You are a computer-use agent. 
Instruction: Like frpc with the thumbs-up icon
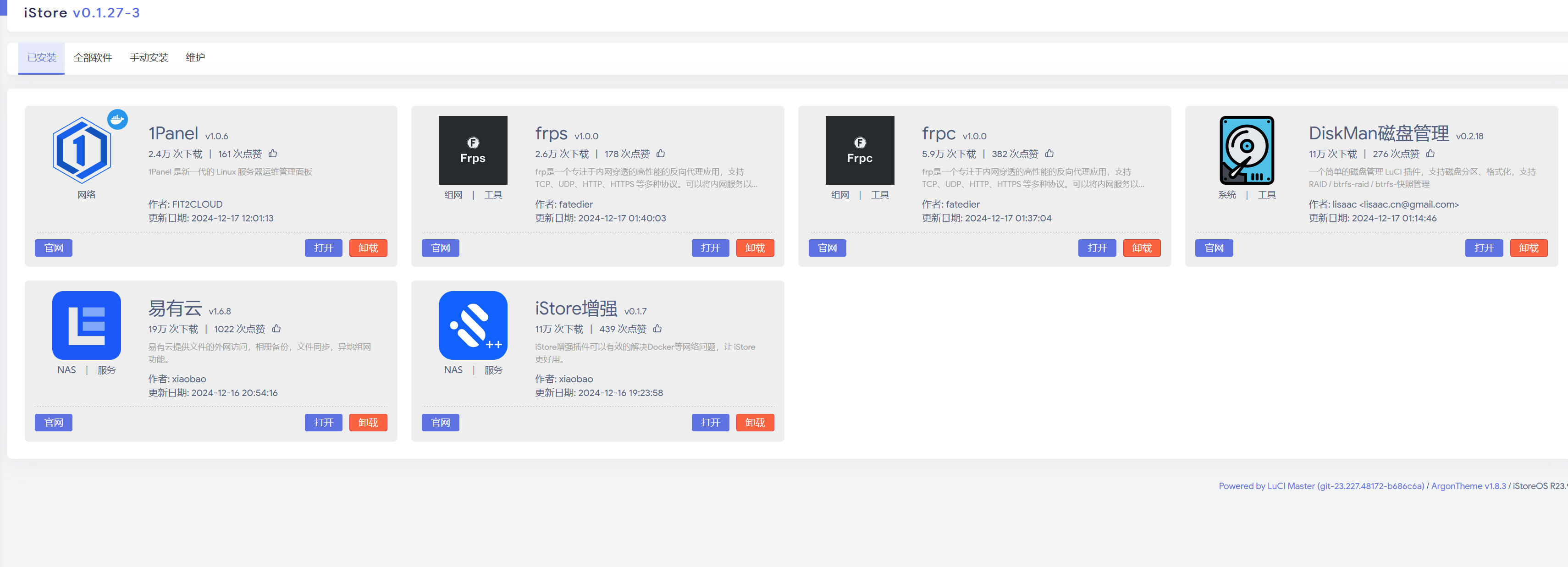1049,153
